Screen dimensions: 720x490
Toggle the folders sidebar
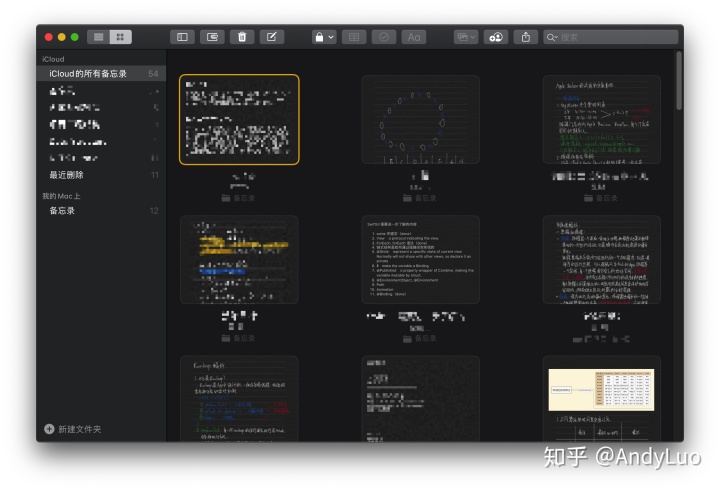pyautogui.click(x=182, y=37)
